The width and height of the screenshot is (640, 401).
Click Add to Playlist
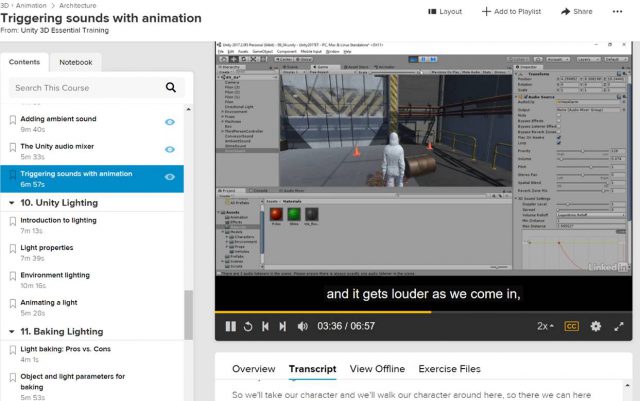click(x=511, y=11)
